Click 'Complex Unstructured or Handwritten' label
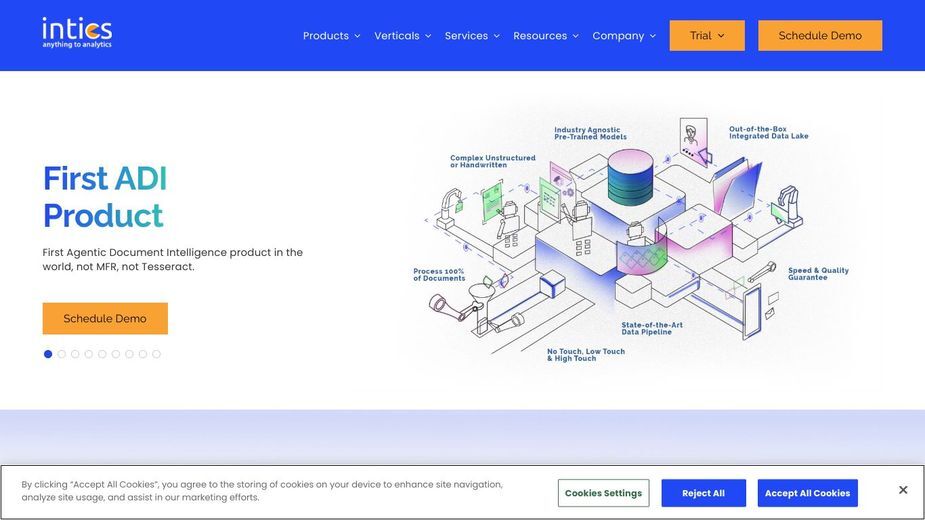Screen dimensions: 925x520 493,161
